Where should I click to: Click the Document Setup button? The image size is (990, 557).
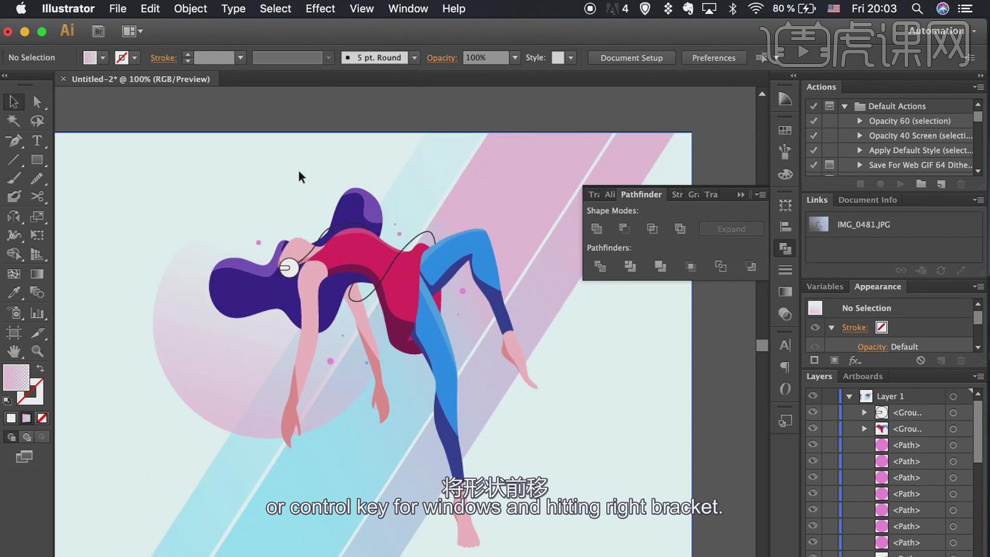click(x=631, y=58)
